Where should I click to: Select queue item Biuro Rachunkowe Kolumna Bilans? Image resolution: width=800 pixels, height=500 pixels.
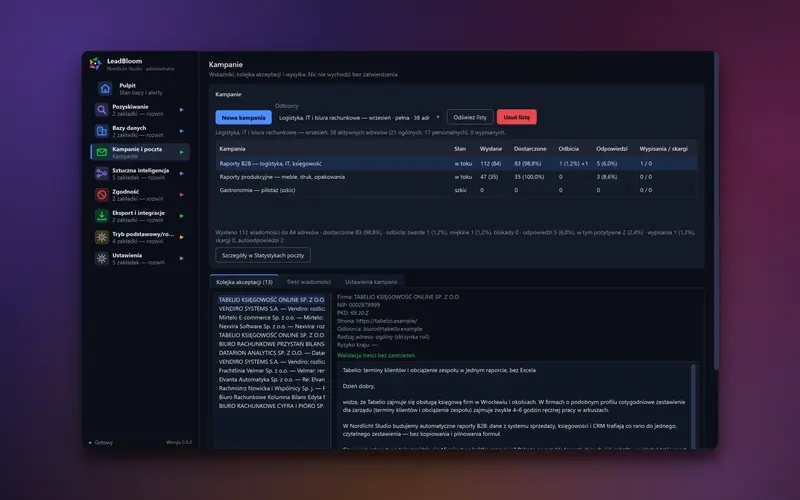click(x=271, y=397)
